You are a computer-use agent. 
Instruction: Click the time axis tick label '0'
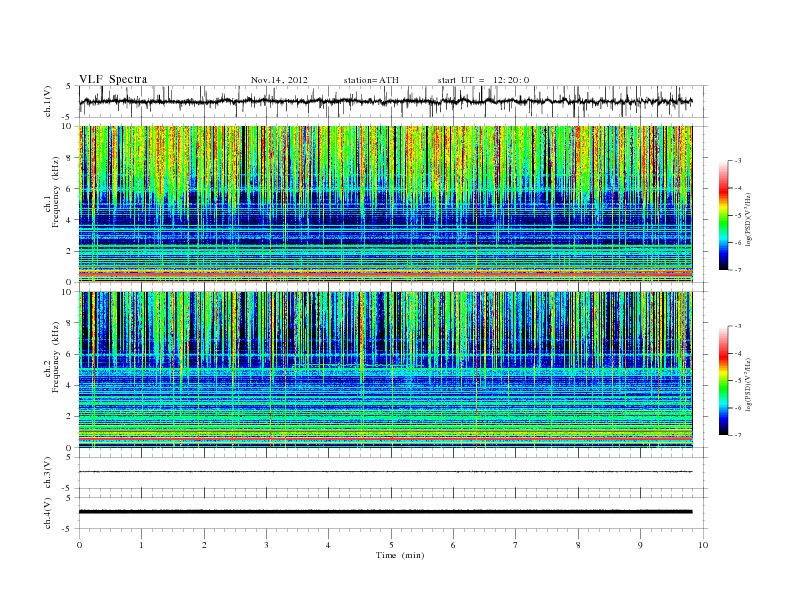[x=79, y=545]
